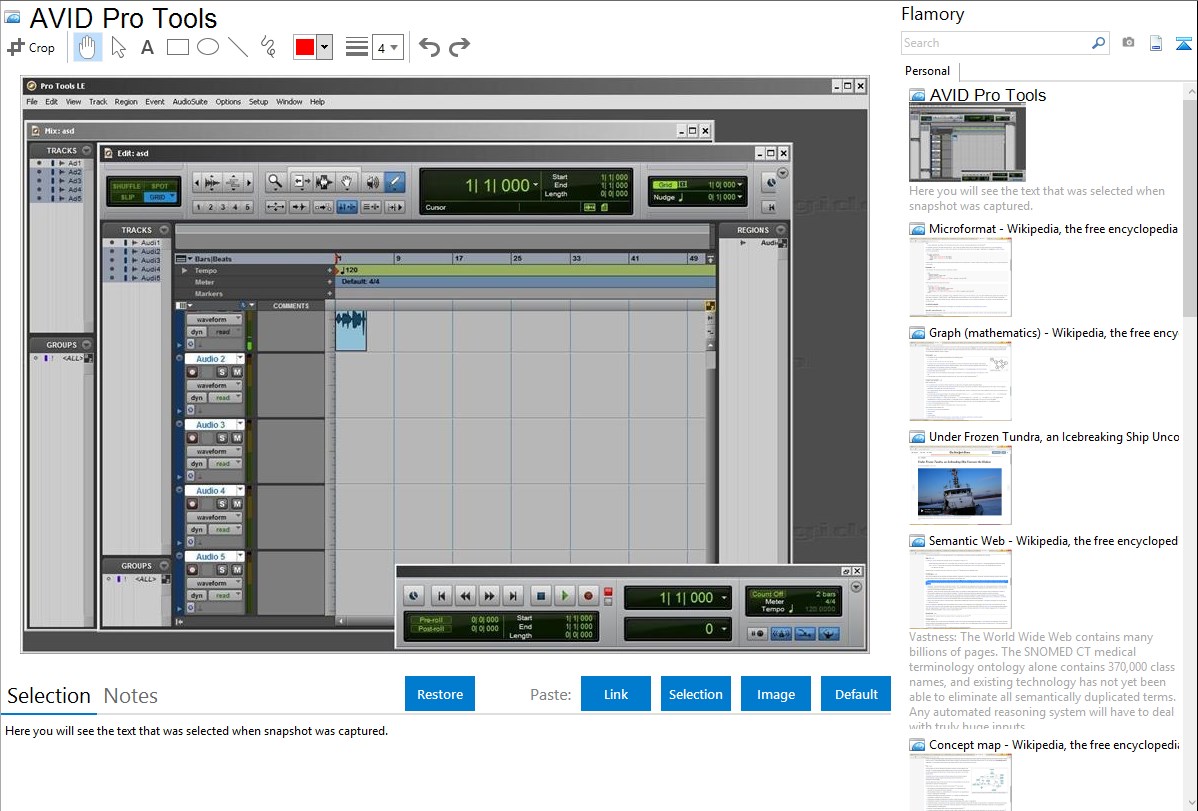Open the color picker dropdown arrow
This screenshot has width=1198, height=811.
[325, 47]
